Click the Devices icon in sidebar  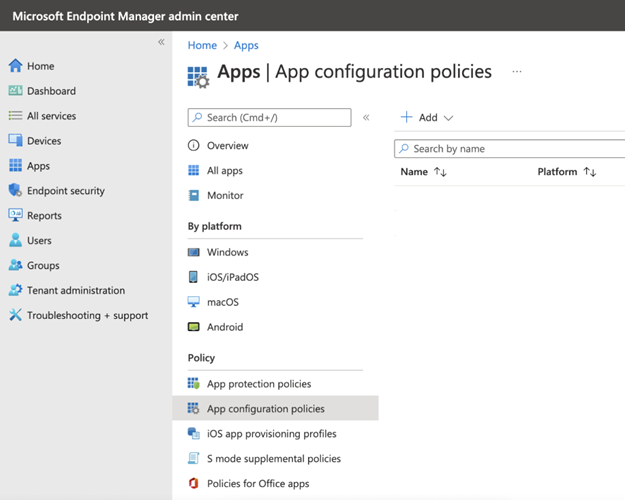(15, 141)
